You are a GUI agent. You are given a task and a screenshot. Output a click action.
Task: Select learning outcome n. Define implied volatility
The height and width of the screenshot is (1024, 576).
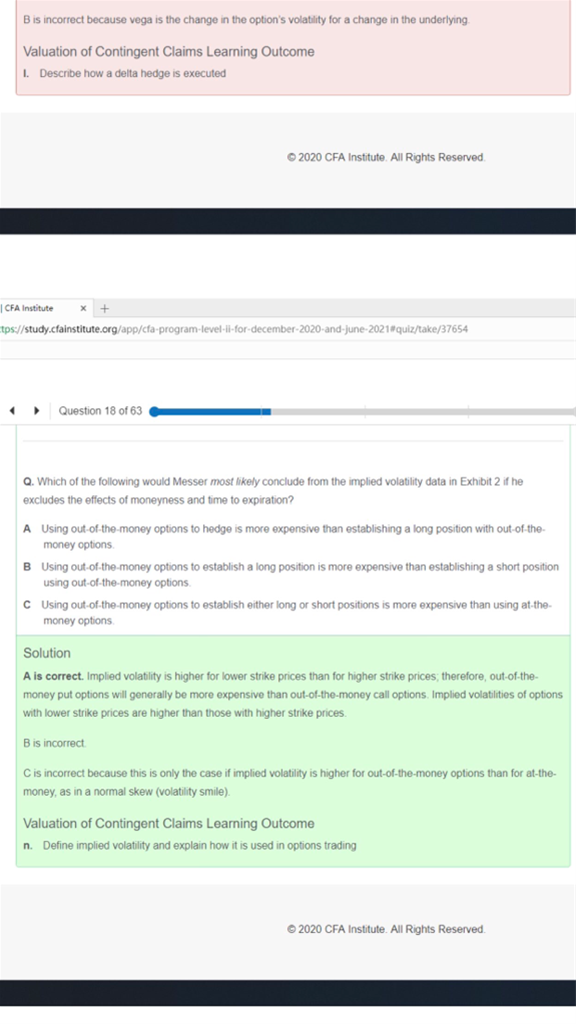pos(190,846)
